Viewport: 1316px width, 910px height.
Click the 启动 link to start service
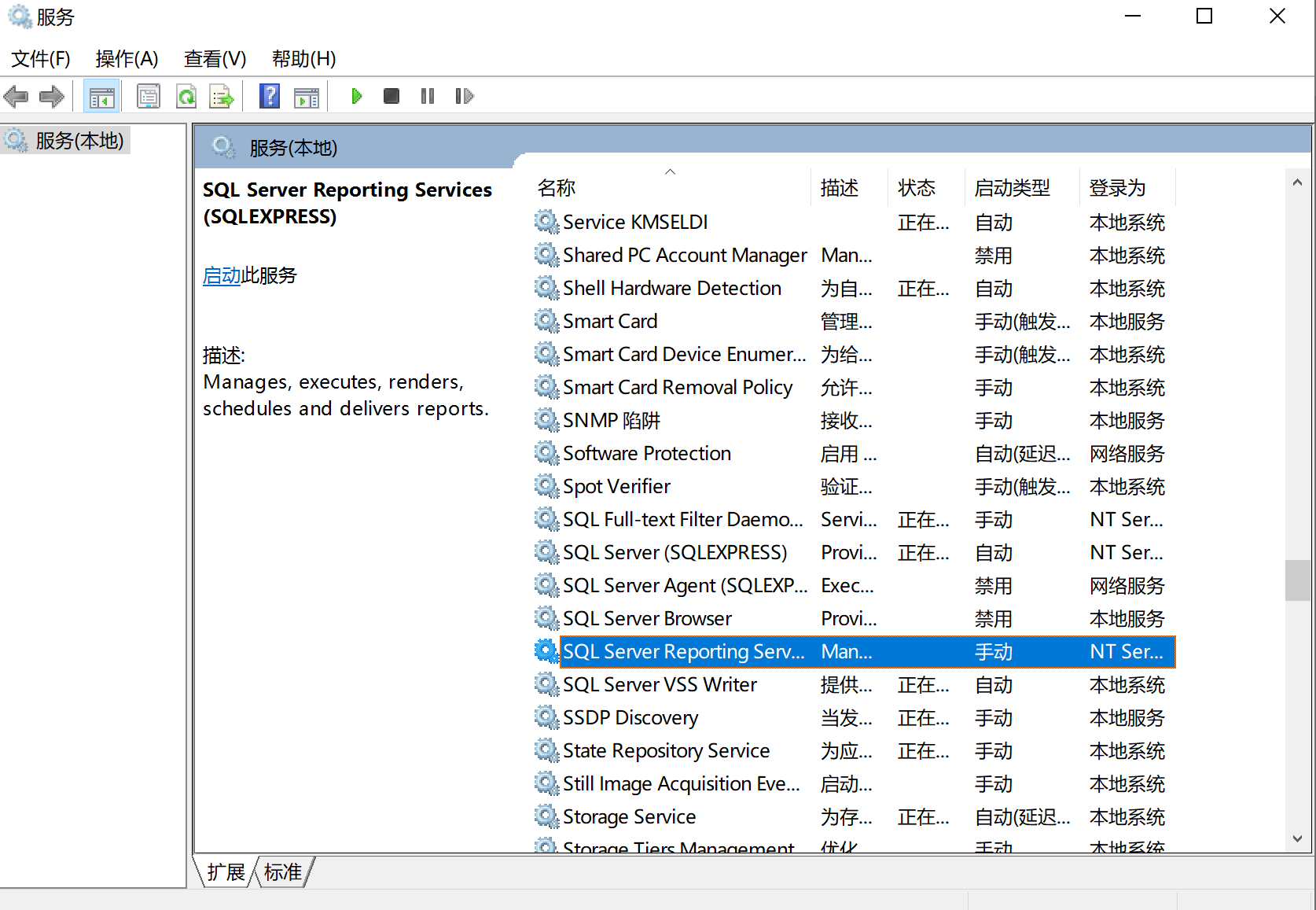coord(222,276)
